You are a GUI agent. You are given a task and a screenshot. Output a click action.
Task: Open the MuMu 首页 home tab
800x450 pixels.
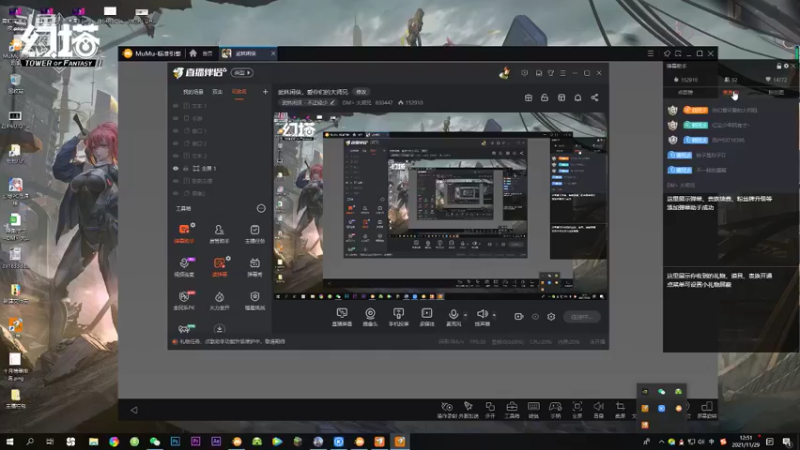pos(202,53)
